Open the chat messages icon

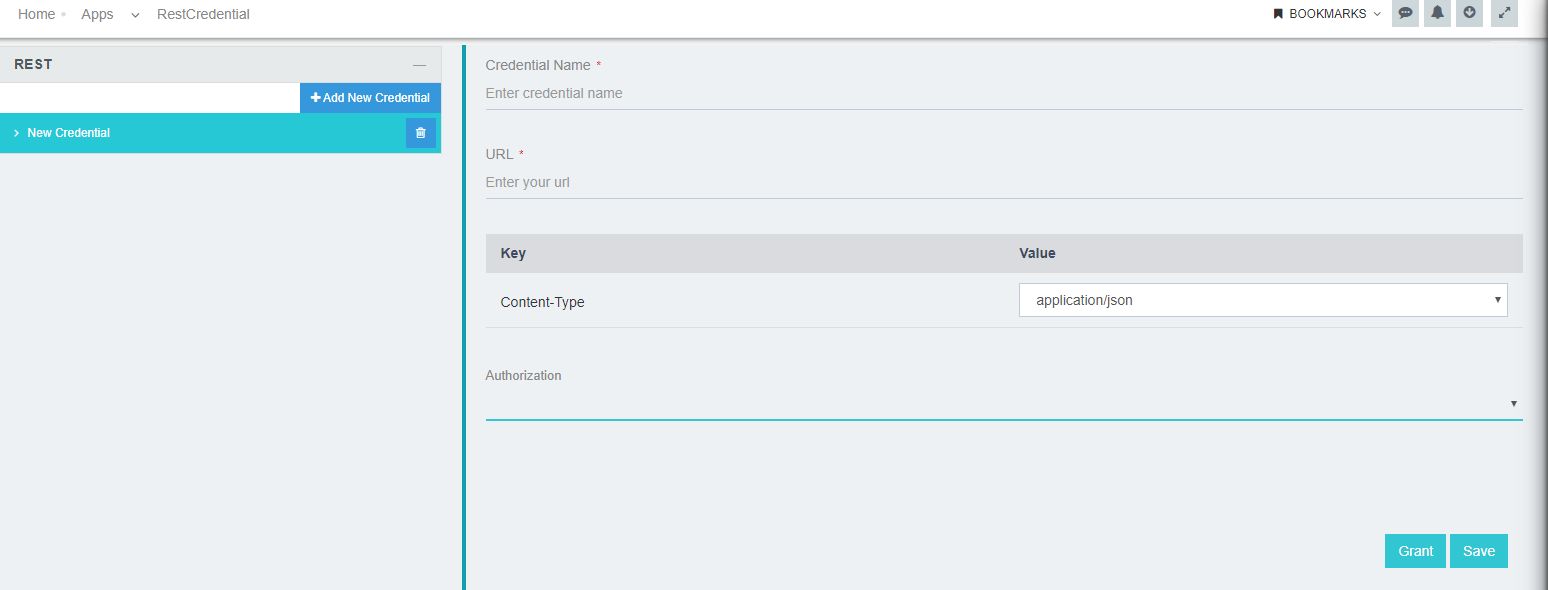pos(1404,13)
